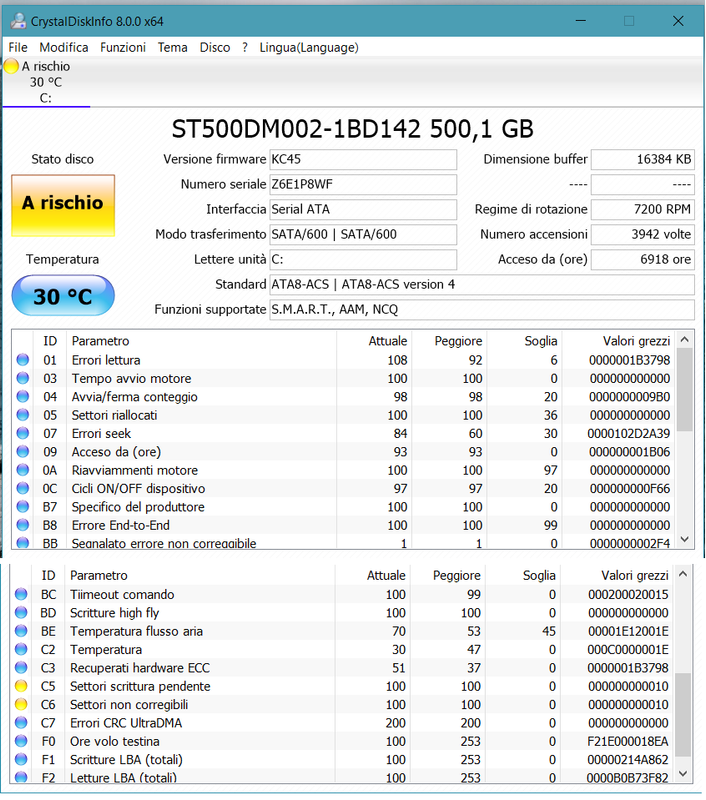Screen dimensions: 706x800
Task: Click raw value F21E000018EA
Action: (x=627, y=741)
